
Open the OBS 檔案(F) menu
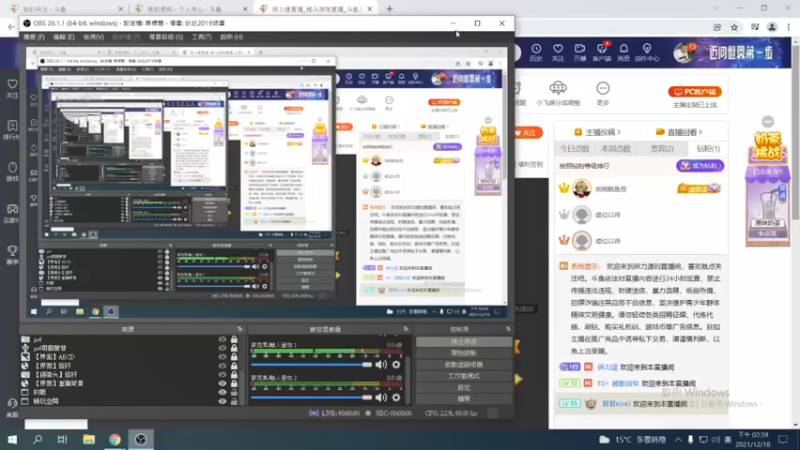pyautogui.click(x=34, y=37)
